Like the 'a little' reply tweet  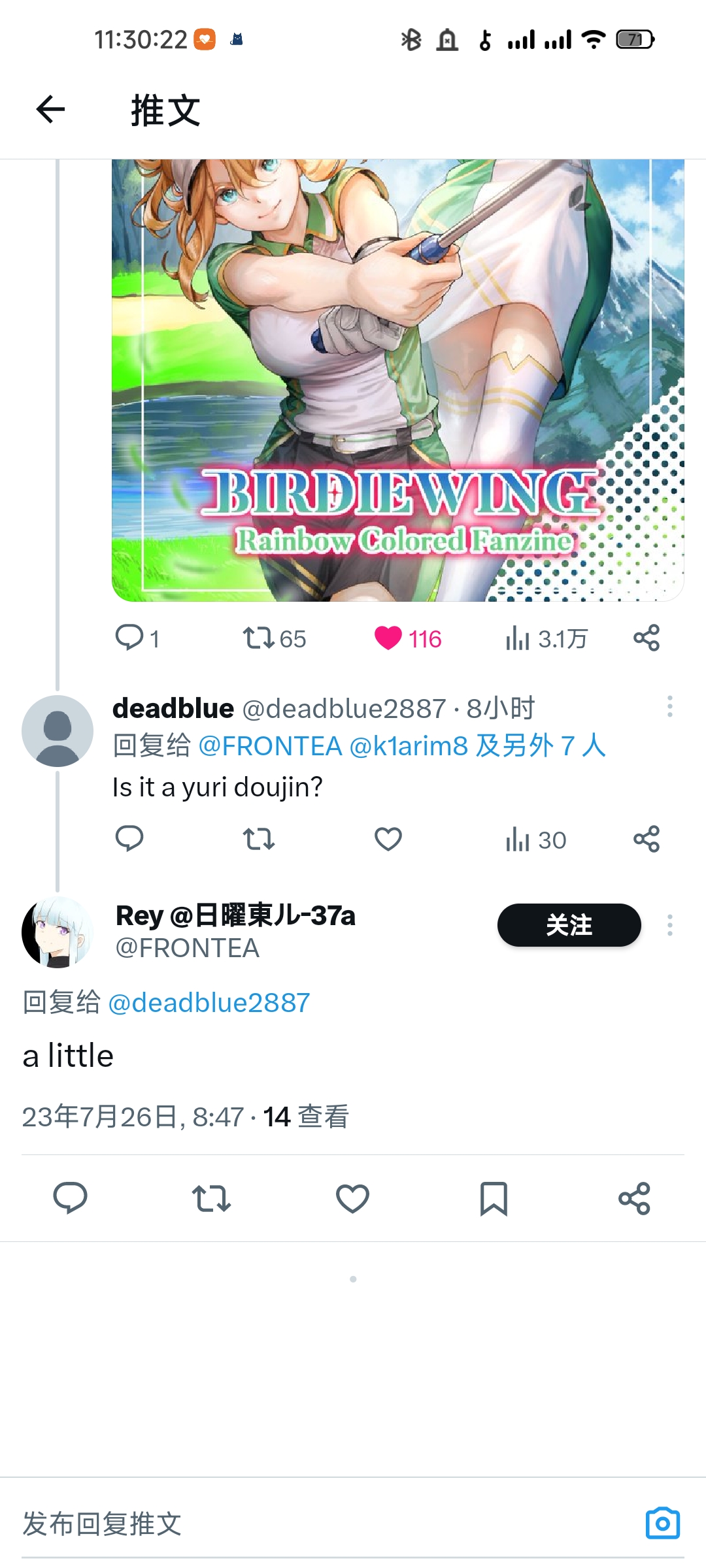click(352, 1198)
